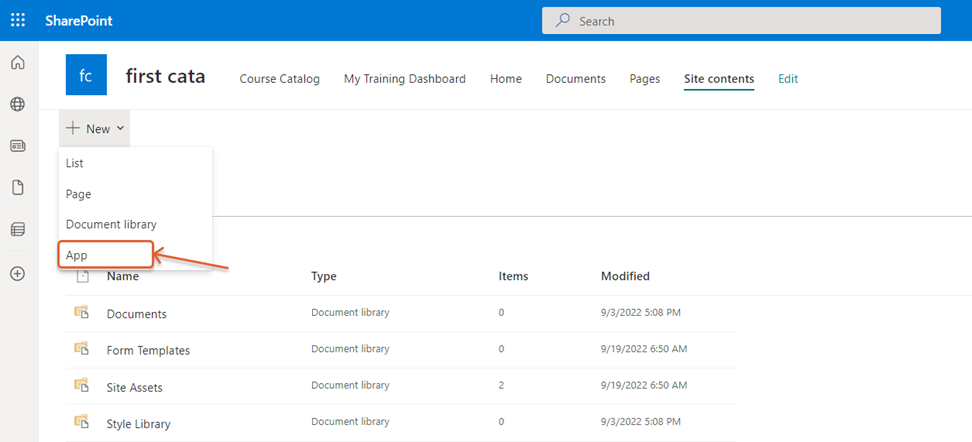This screenshot has height=442, width=972.
Task: Choose Document library from New menu
Action: click(x=111, y=224)
